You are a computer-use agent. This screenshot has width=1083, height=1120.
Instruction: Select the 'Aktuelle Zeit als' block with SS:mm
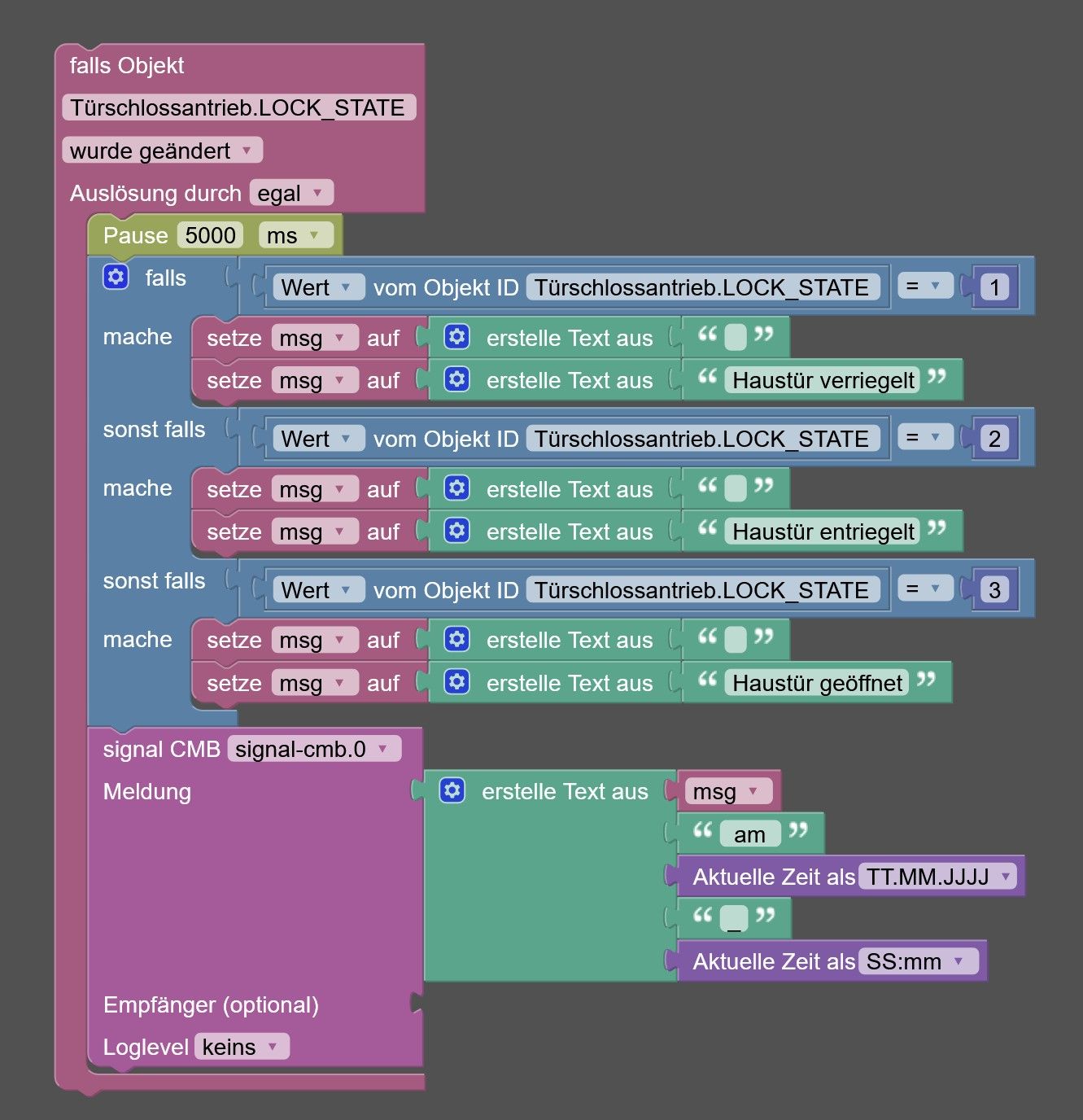[773, 961]
